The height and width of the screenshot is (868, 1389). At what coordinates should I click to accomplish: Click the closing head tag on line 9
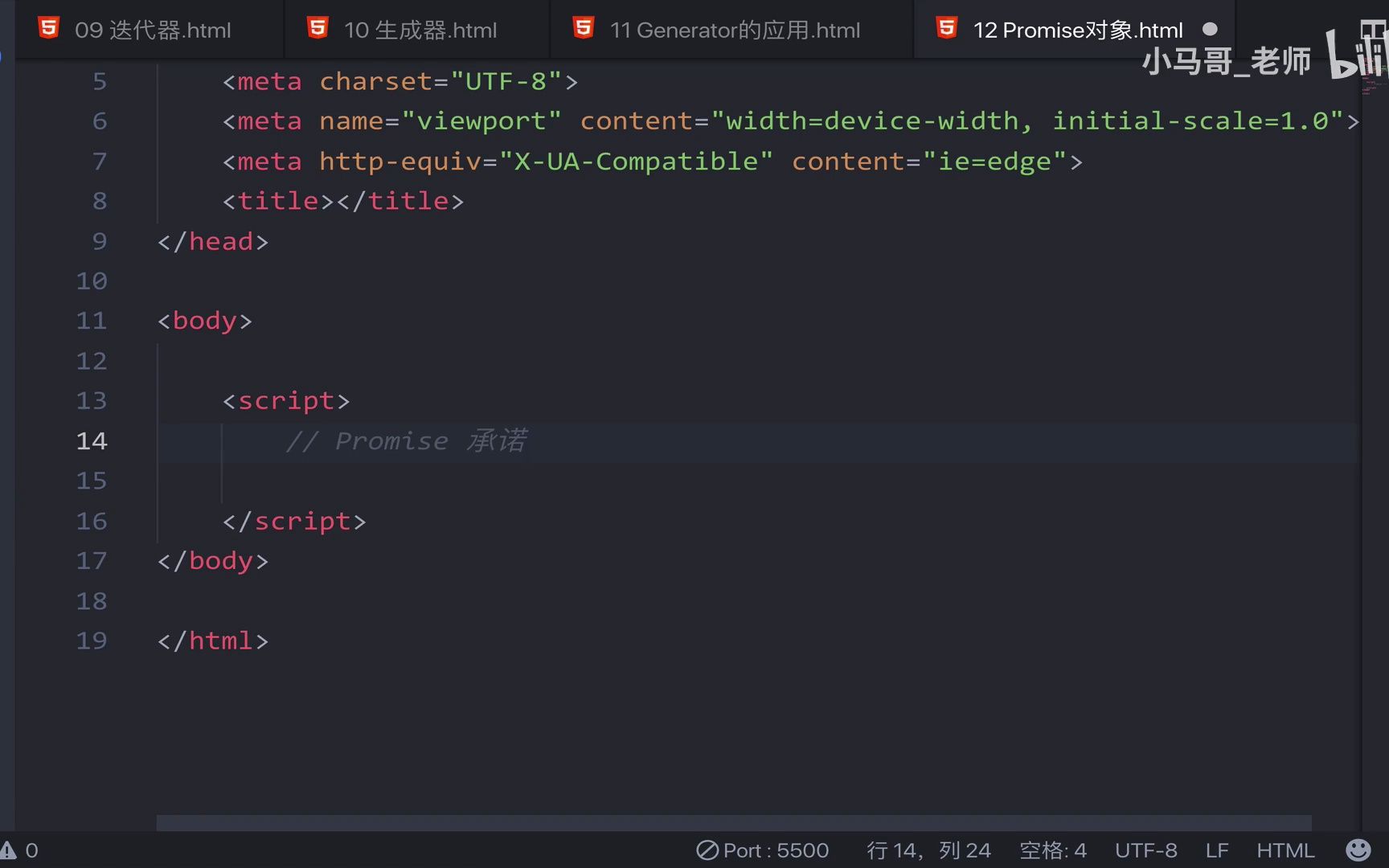click(213, 242)
